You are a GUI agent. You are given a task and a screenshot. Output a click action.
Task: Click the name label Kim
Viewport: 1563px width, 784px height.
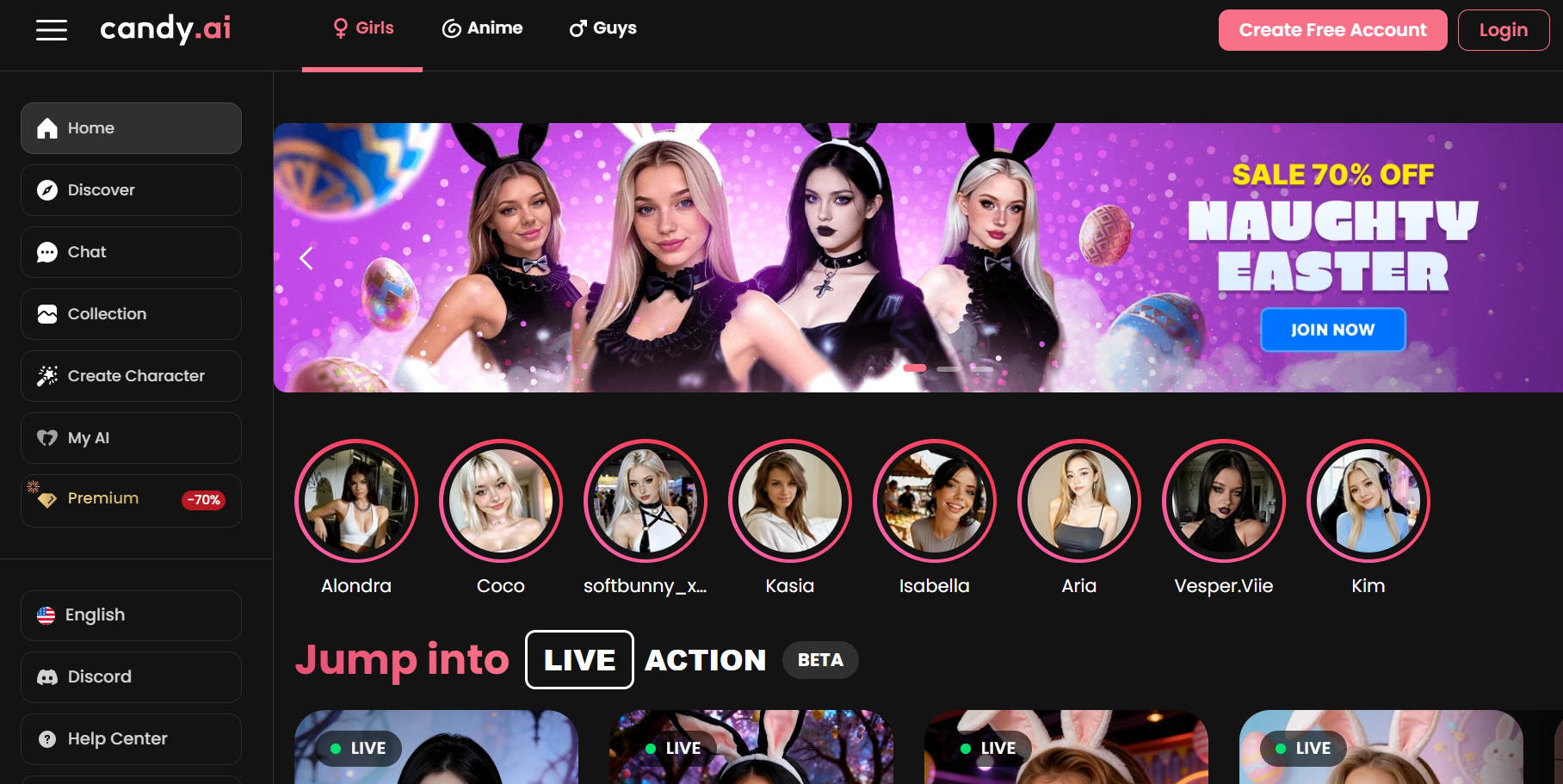coord(1368,586)
